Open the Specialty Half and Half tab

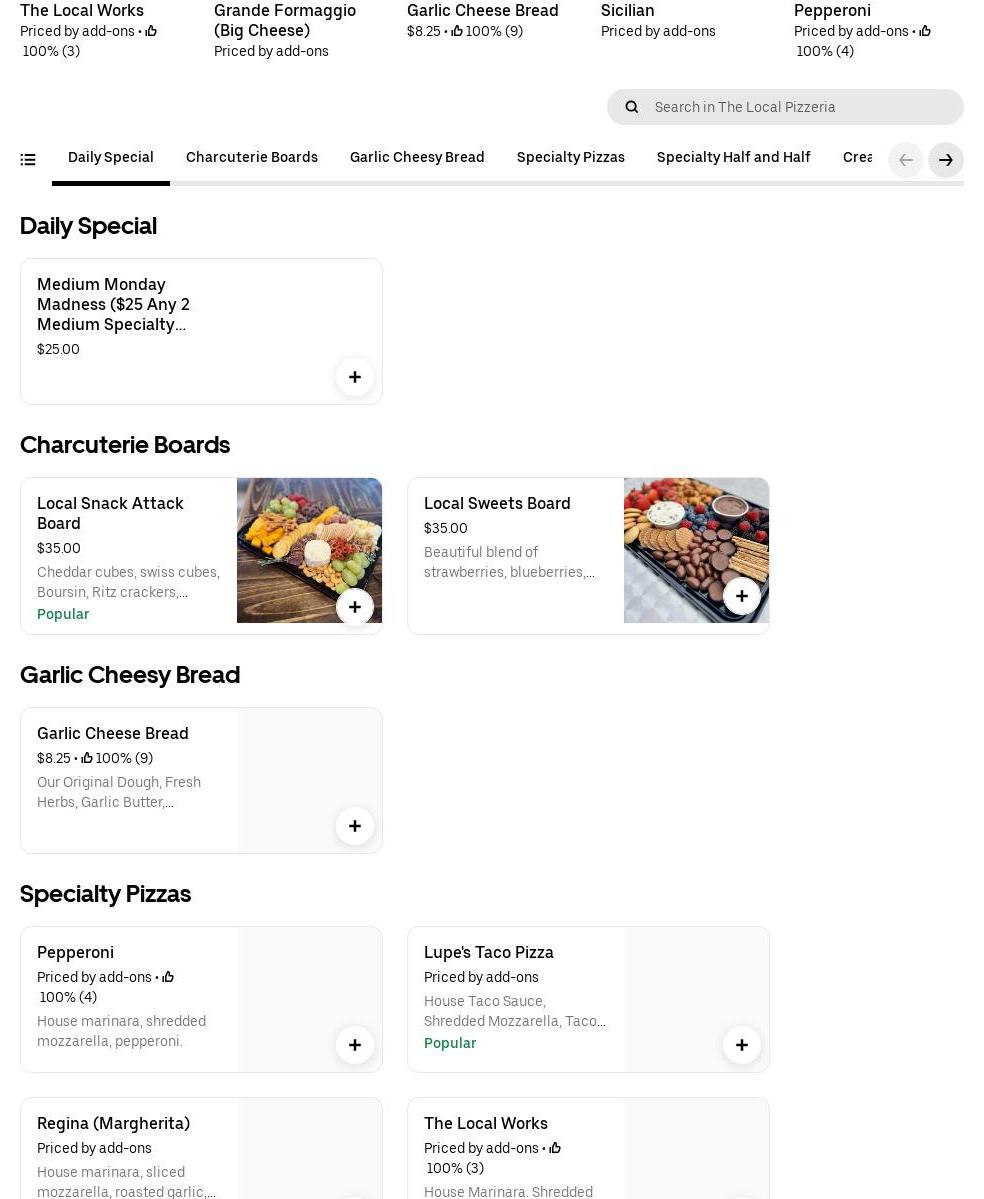pos(734,158)
